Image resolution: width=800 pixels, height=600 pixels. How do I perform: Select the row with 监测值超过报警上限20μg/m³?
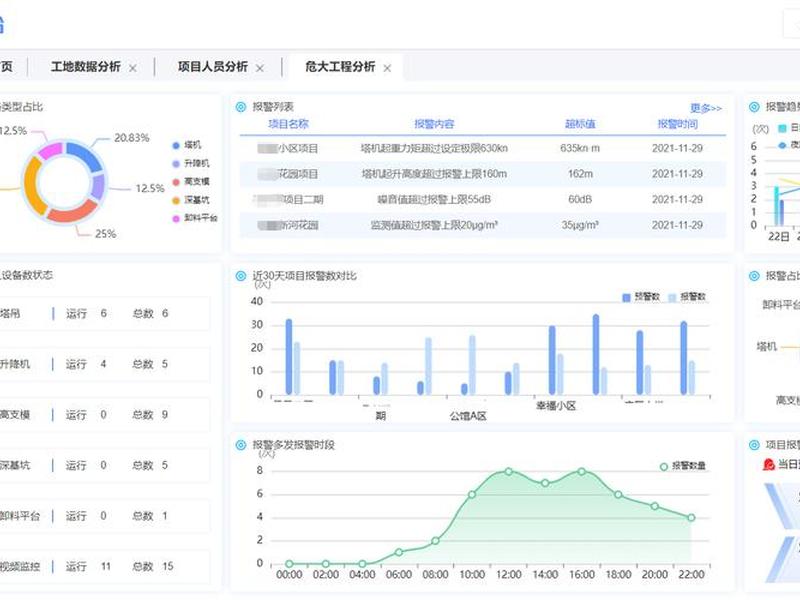tap(483, 225)
